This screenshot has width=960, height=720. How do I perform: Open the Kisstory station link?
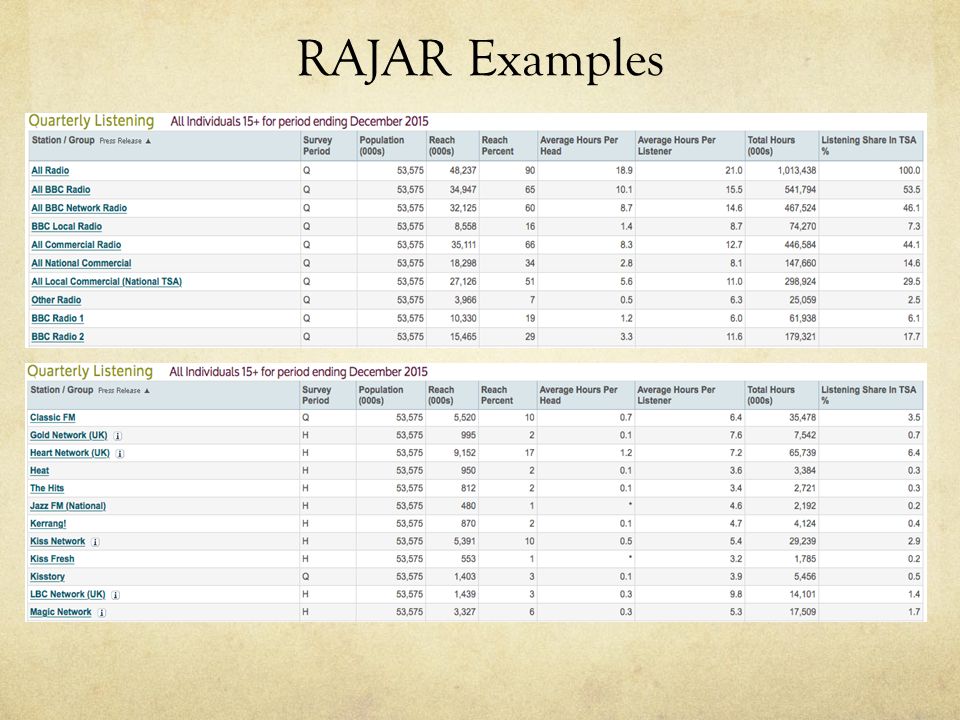coord(47,577)
